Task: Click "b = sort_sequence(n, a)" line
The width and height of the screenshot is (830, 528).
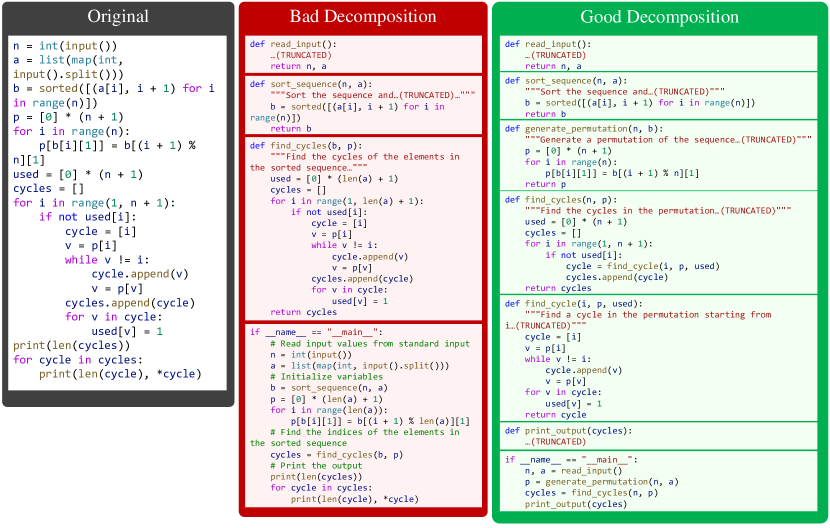Action: (329, 388)
